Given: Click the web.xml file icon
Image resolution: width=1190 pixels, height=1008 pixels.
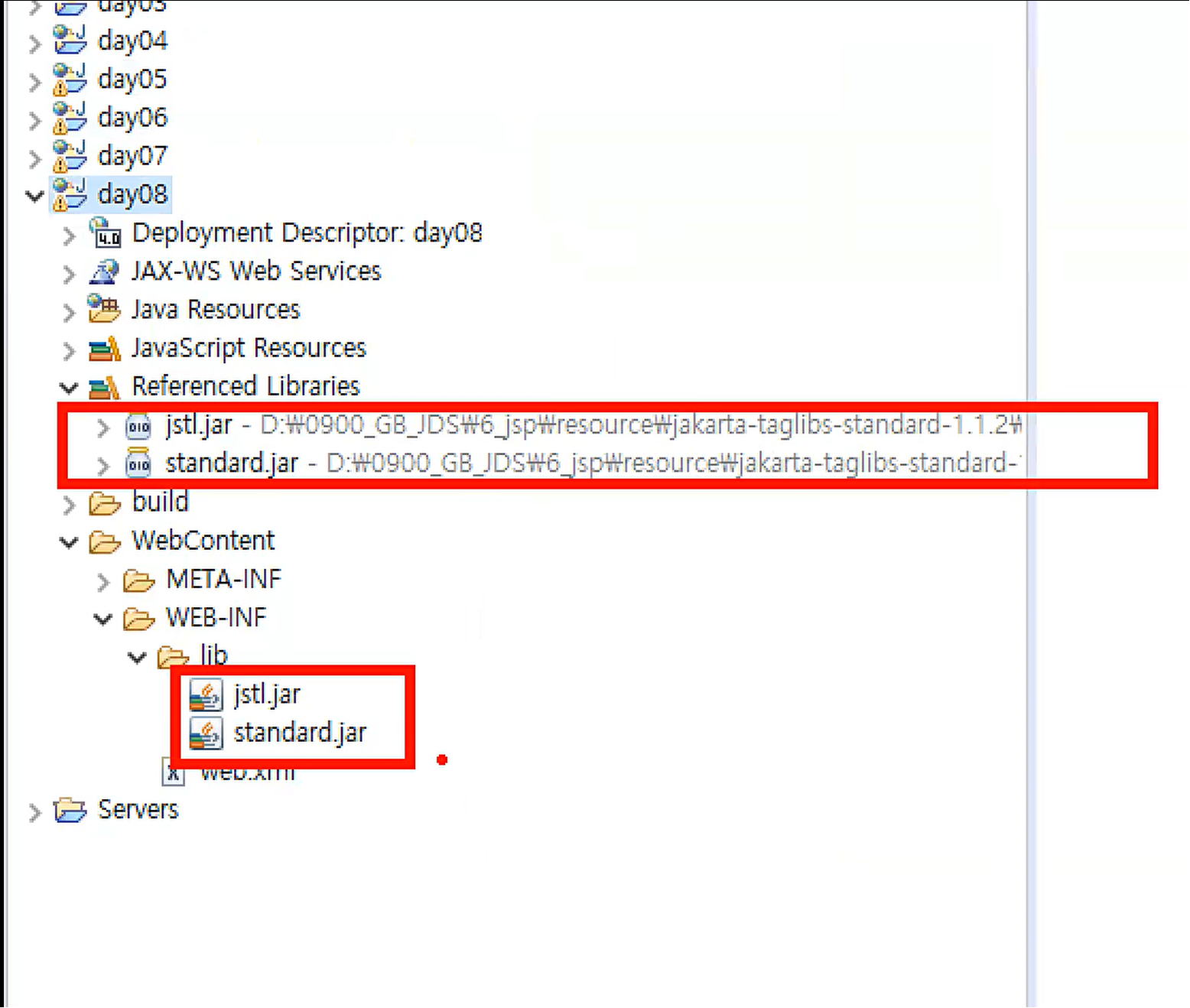Looking at the screenshot, I should click(x=173, y=771).
